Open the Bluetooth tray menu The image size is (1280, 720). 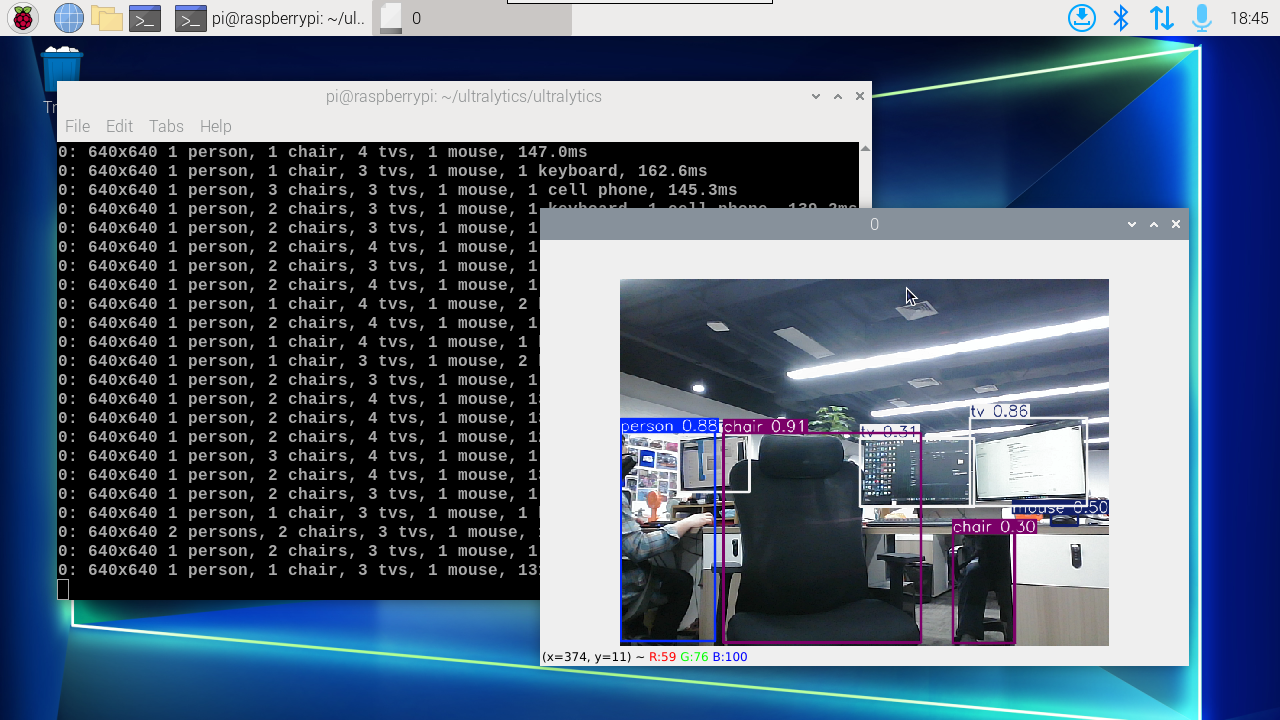pyautogui.click(x=1121, y=18)
